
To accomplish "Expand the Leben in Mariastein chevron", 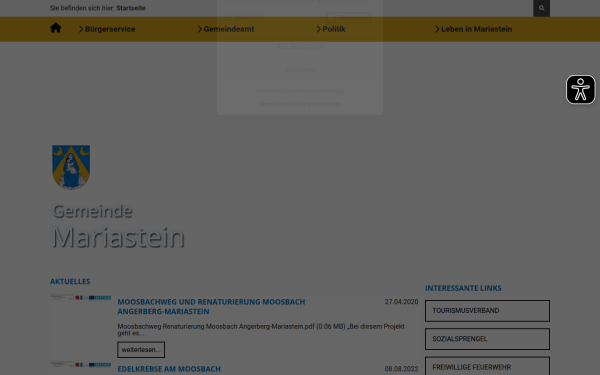I will point(437,29).
